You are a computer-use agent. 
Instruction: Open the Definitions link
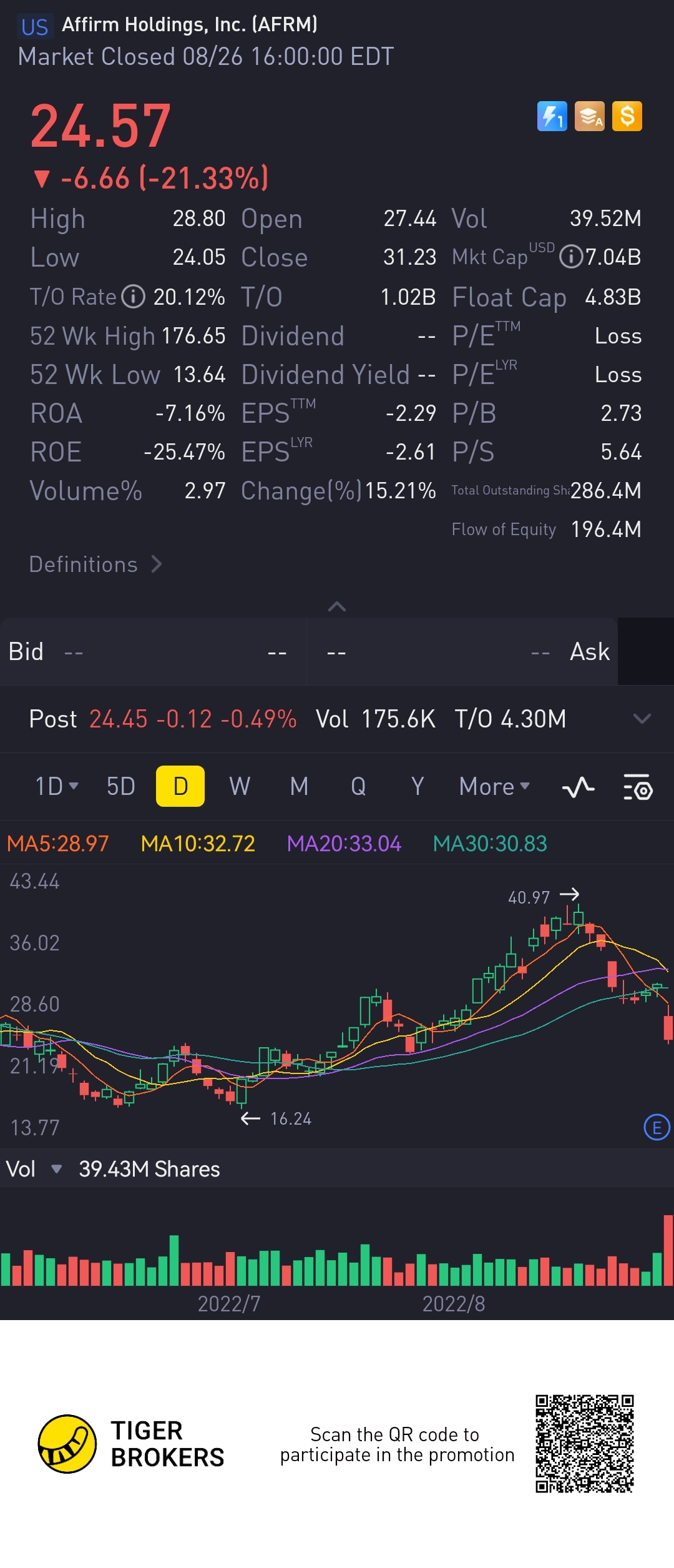click(96, 565)
